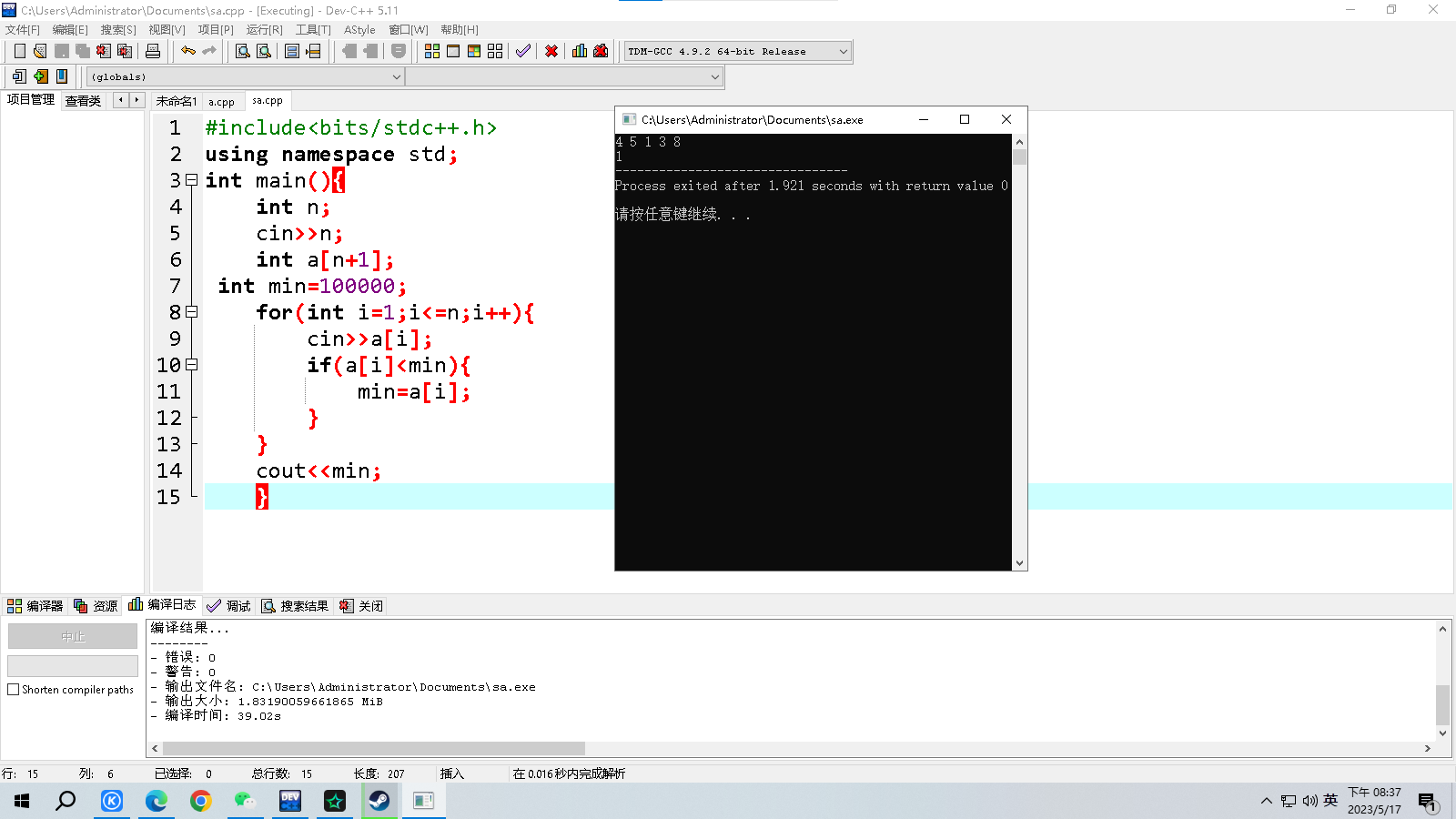Click the Goto bookmark icon
The height and width of the screenshot is (819, 1456).
pos(62,76)
